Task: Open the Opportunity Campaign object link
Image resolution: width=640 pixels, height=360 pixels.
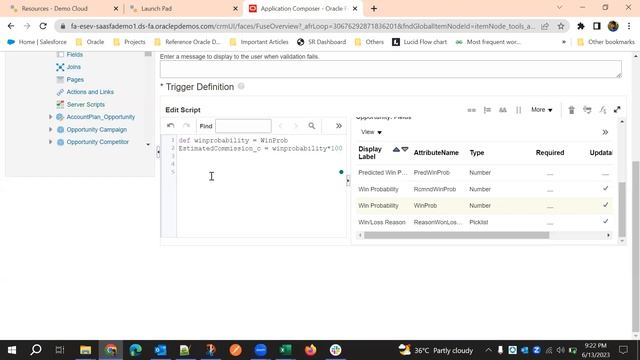Action: click(97, 129)
